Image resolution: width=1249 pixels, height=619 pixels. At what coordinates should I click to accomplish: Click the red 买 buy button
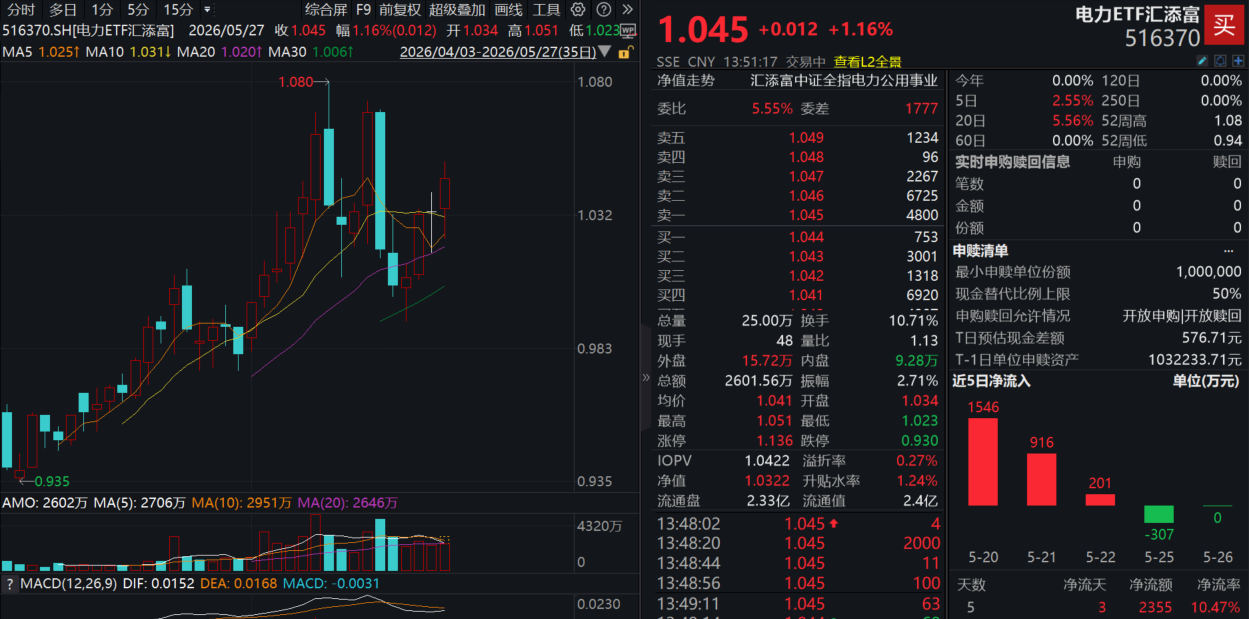(1224, 24)
